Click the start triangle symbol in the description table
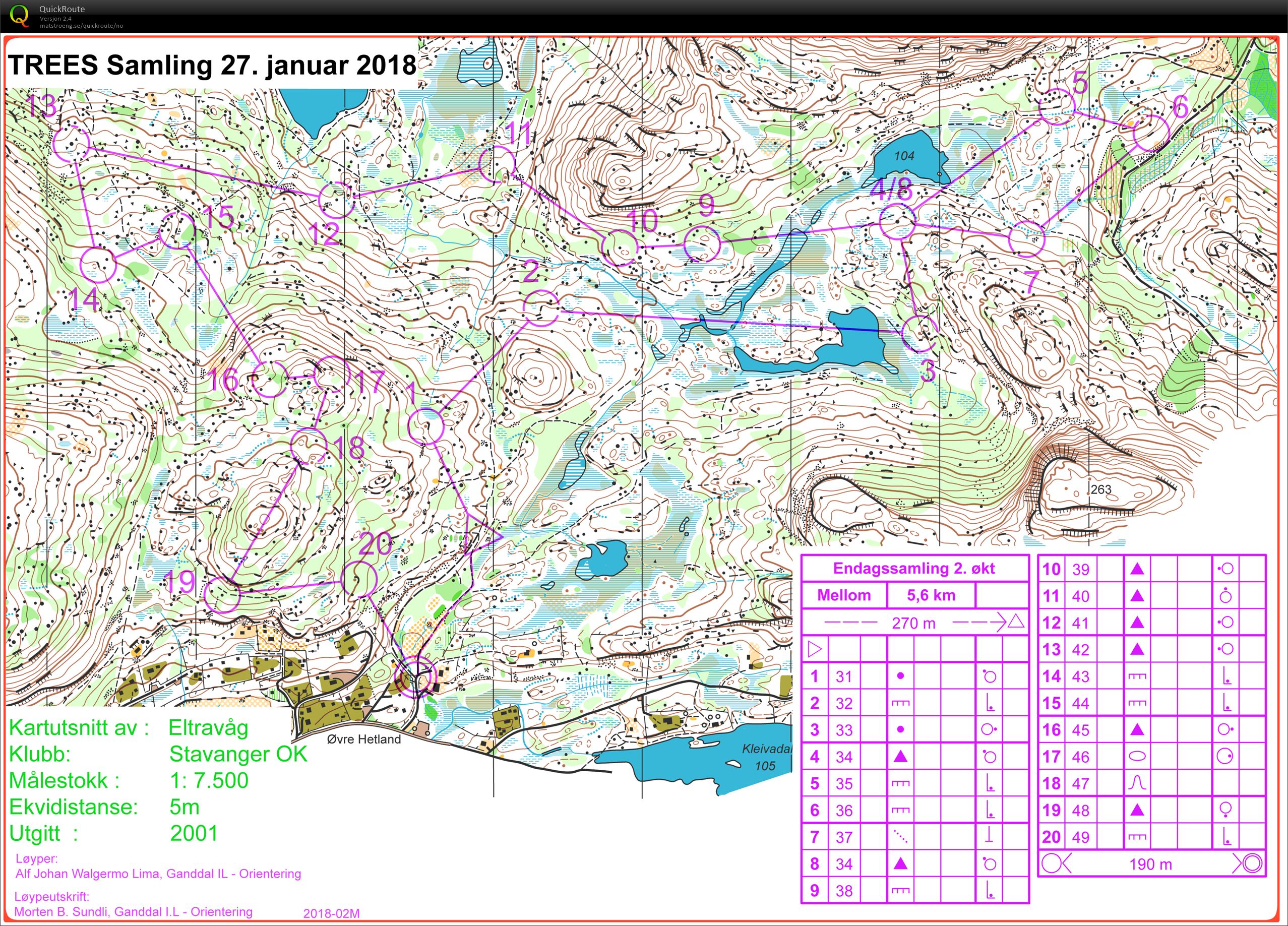The width and height of the screenshot is (1288, 926). pyautogui.click(x=816, y=649)
